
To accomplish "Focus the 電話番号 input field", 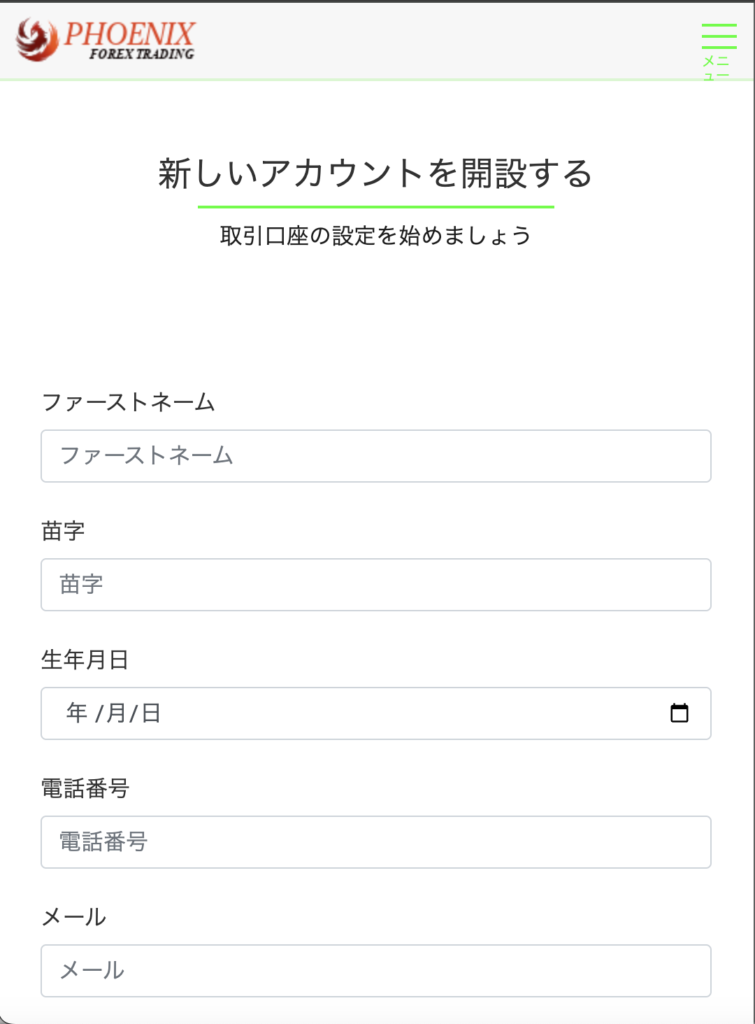I will [x=376, y=842].
